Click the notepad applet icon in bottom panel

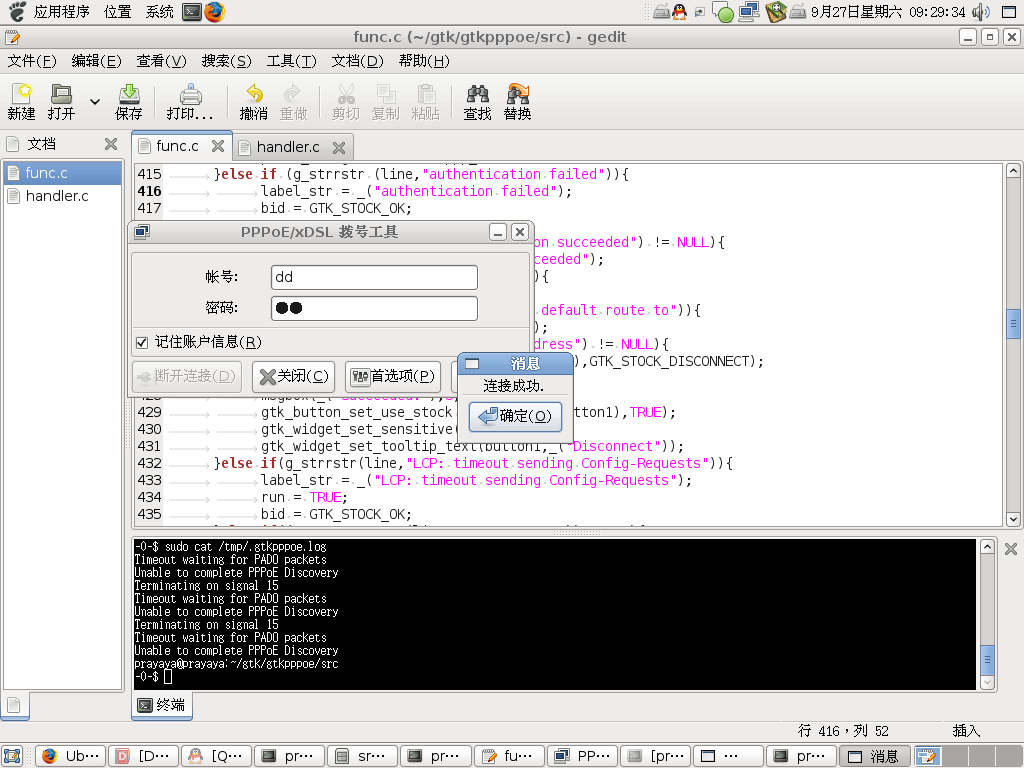(927, 756)
